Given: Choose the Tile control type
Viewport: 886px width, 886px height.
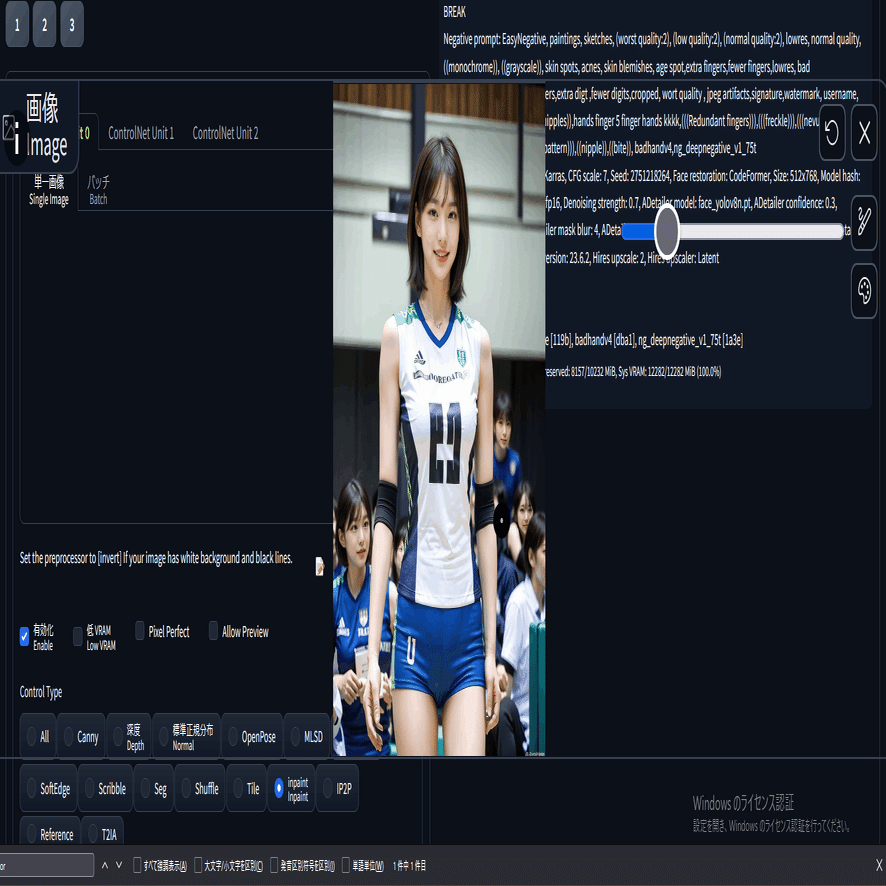Looking at the screenshot, I should point(246,788).
